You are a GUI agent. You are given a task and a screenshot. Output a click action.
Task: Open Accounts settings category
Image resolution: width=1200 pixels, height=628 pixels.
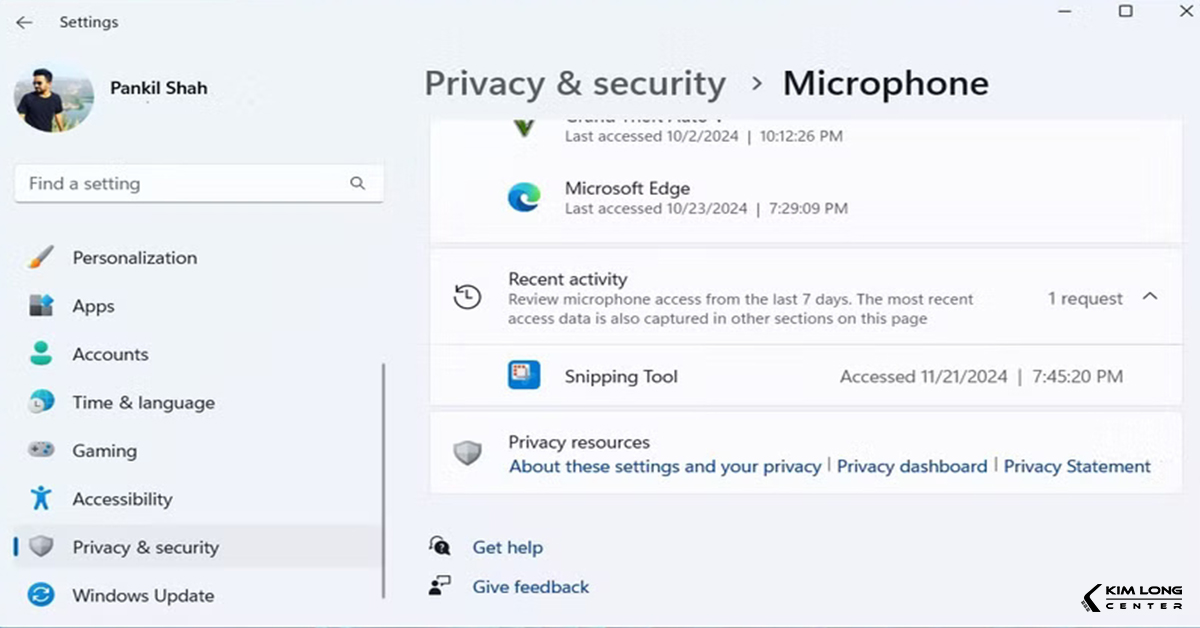tap(110, 355)
